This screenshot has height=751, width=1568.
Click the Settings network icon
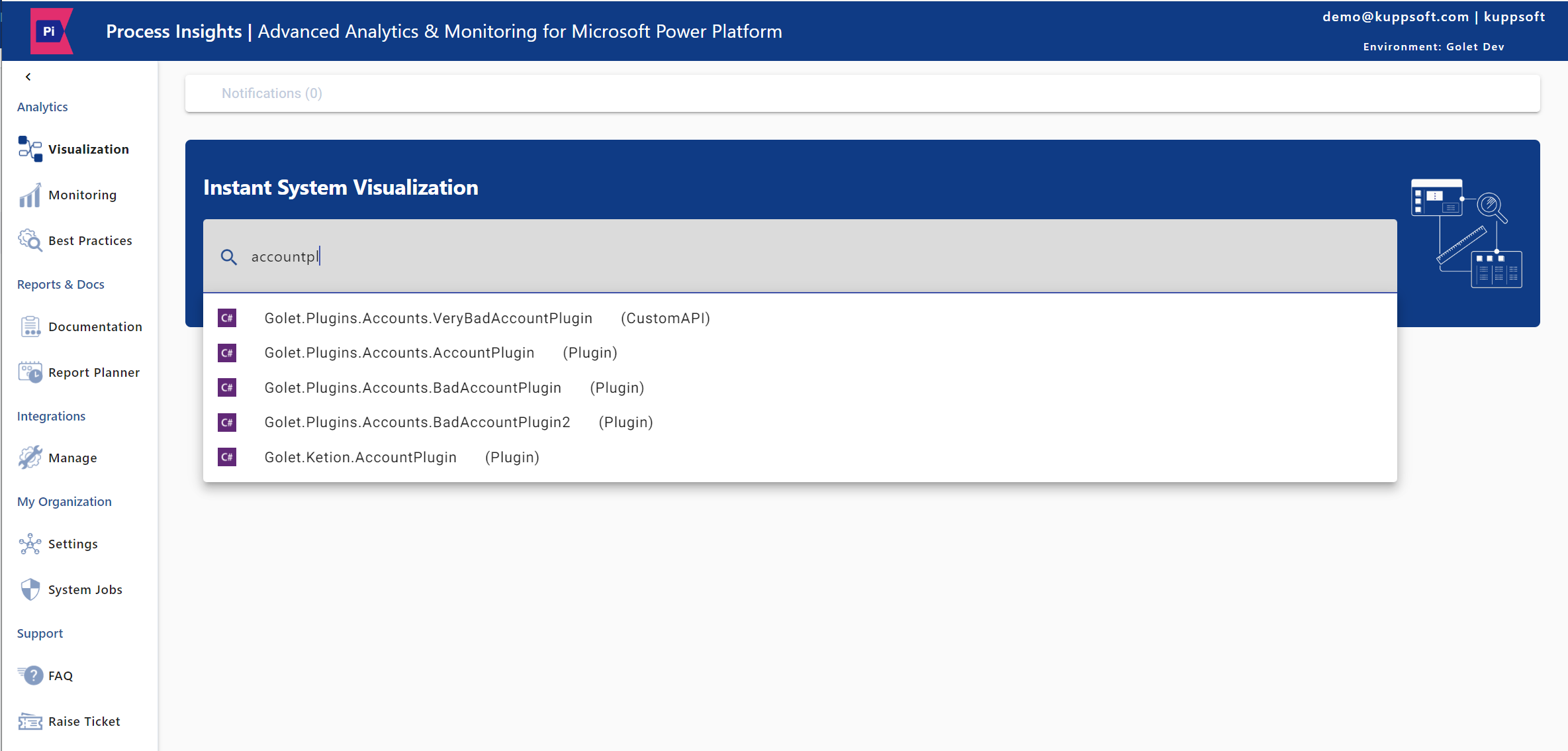pos(30,544)
